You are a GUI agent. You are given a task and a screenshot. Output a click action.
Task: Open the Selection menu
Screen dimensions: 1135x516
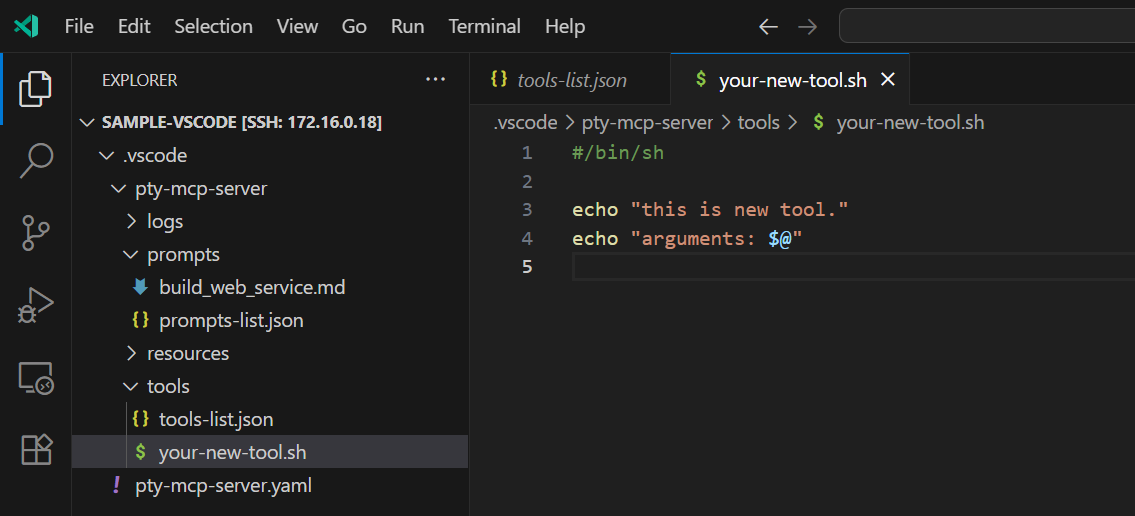tap(214, 27)
